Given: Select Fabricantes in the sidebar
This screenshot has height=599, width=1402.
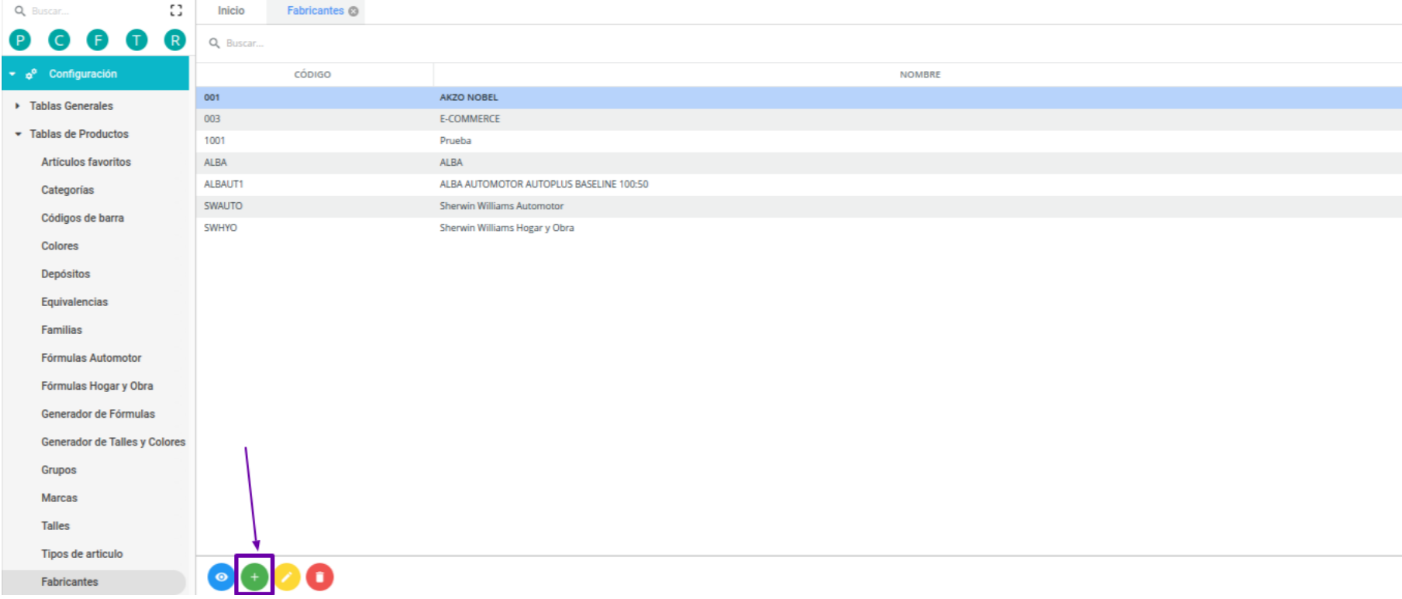Looking at the screenshot, I should tap(70, 582).
